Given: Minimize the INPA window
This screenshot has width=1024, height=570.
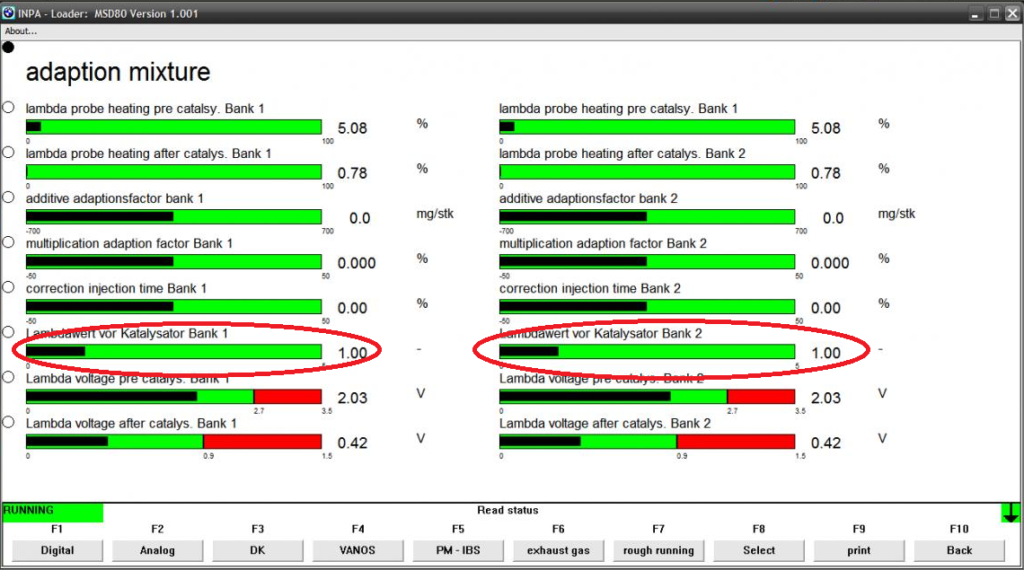Looking at the screenshot, I should (x=975, y=13).
